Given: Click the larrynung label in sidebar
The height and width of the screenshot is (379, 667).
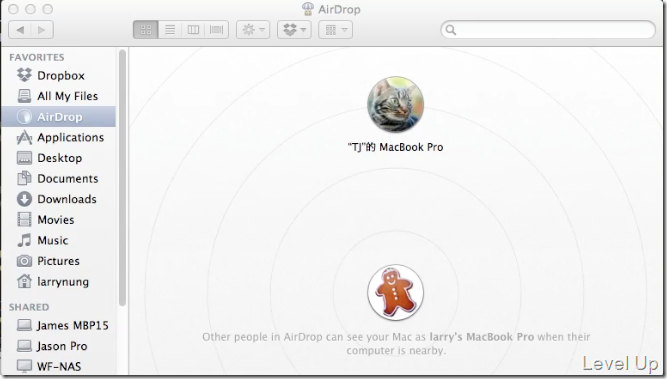Looking at the screenshot, I should (63, 282).
